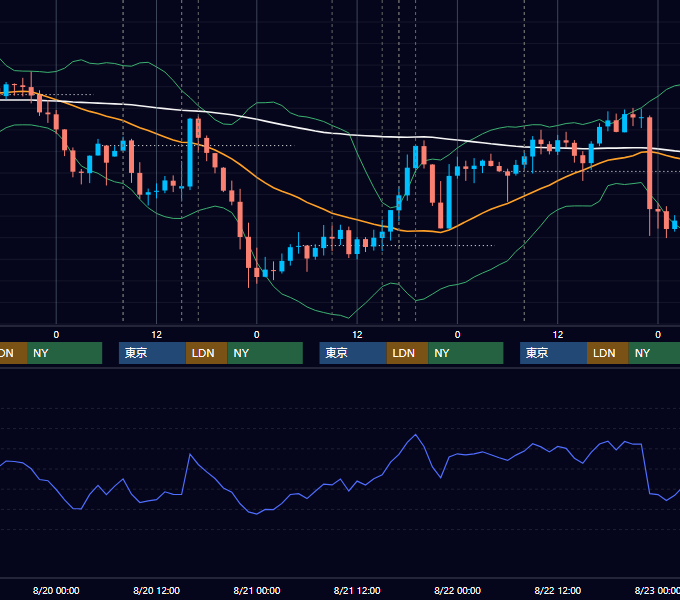Click hour label 12 above 8/21 12:00
The image size is (680, 600).
(357, 335)
